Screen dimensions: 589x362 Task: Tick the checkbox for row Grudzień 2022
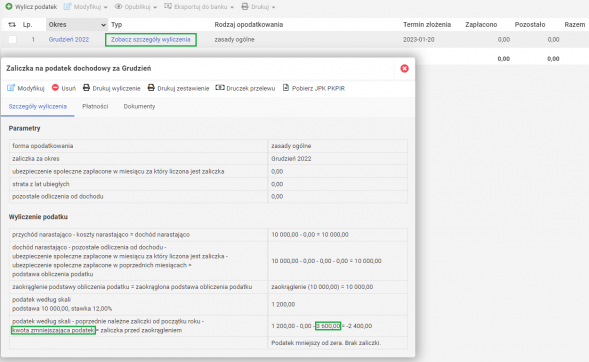pyautogui.click(x=12, y=39)
